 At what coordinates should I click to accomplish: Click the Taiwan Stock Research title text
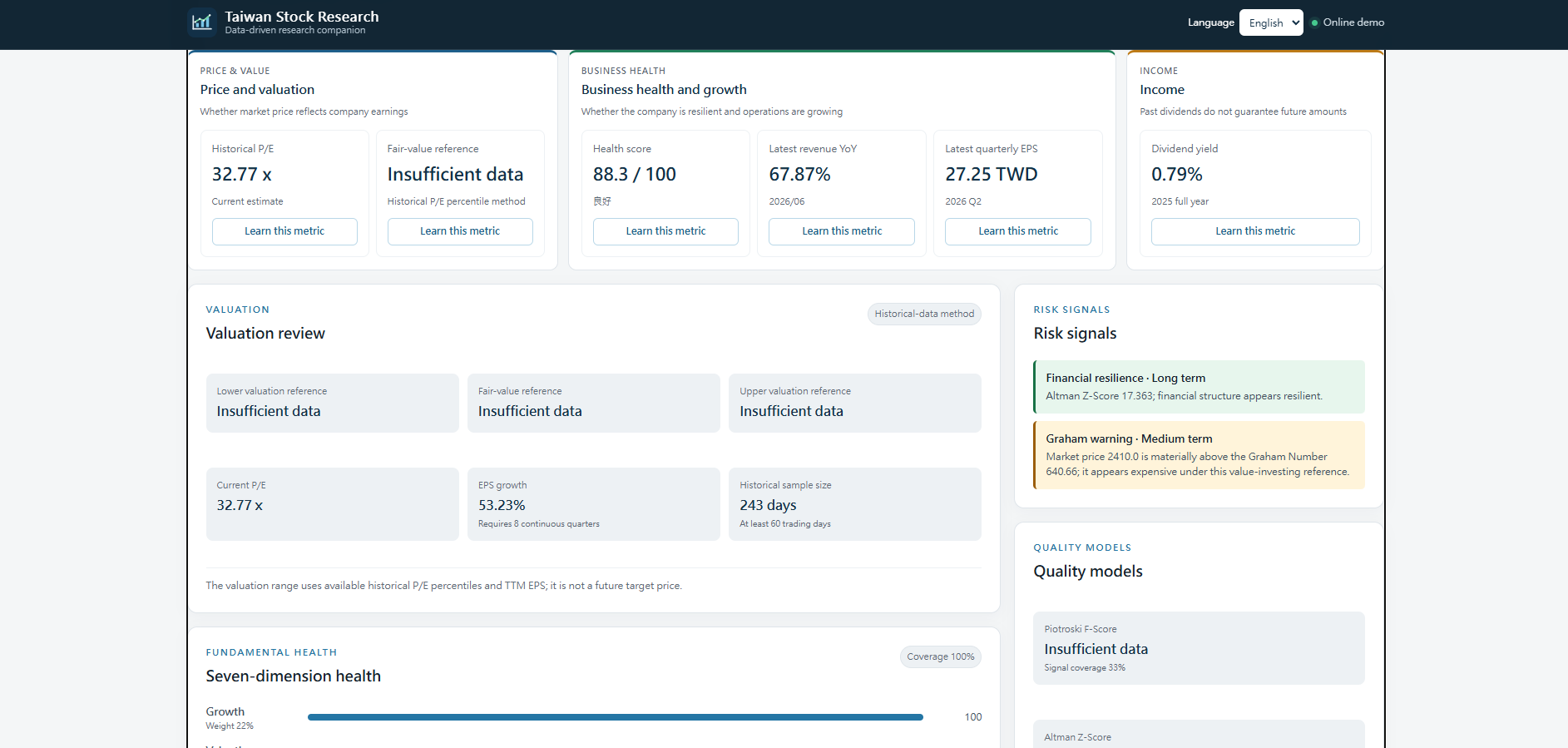[302, 17]
